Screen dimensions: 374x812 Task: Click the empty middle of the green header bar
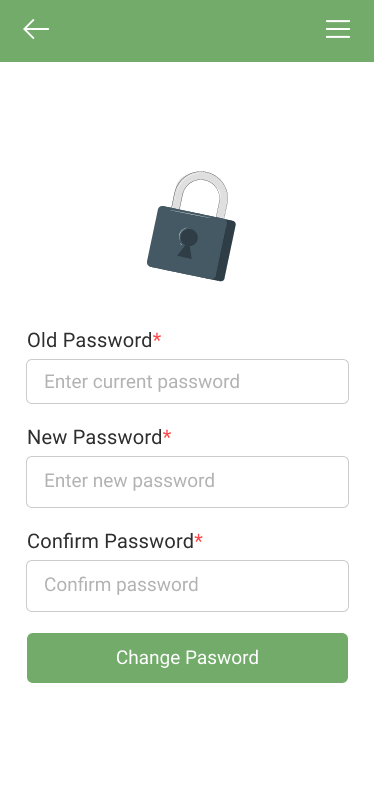point(187,31)
